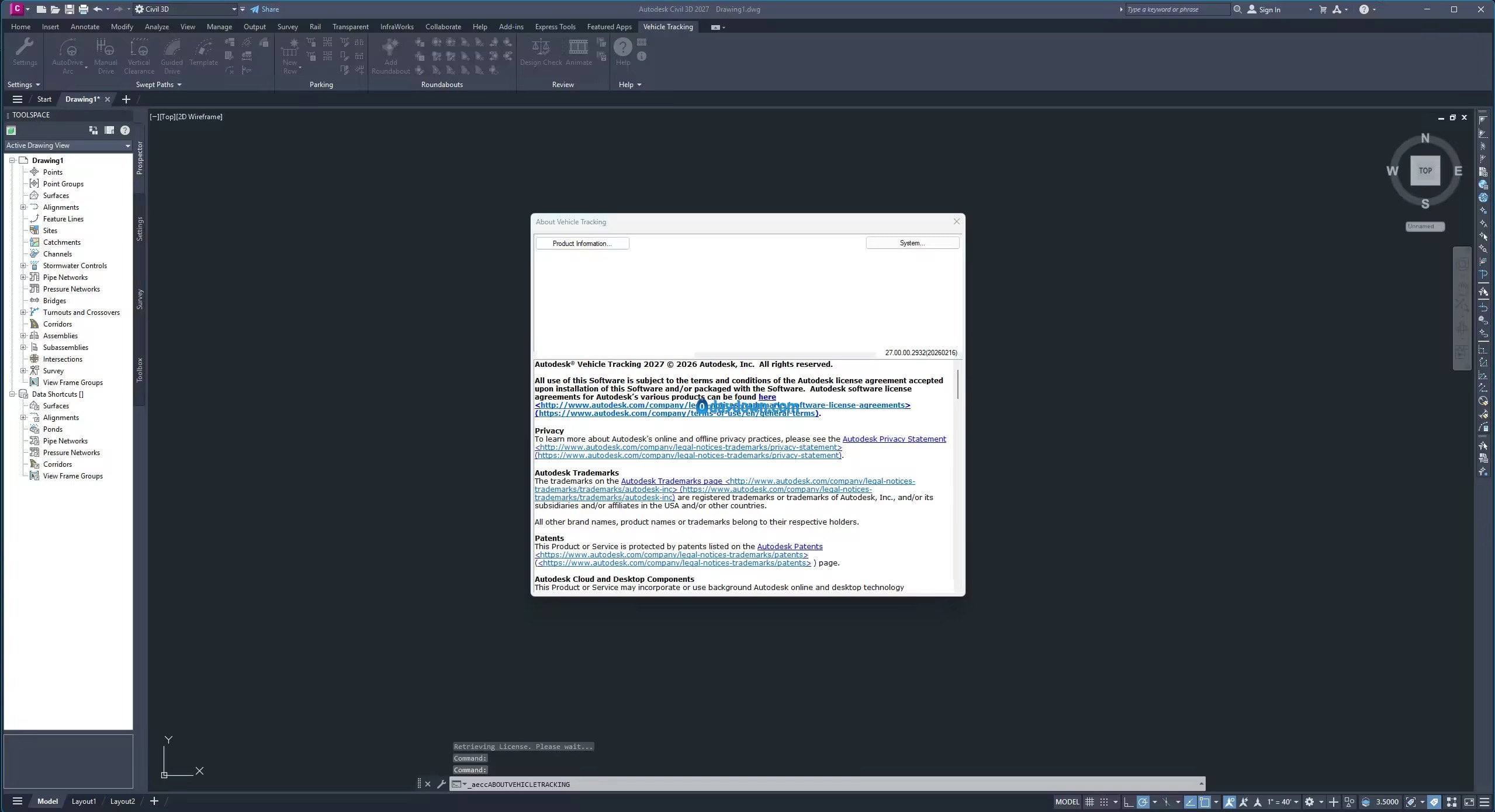The height and width of the screenshot is (812, 1495).
Task: Expand the Pipe Networks tree node
Action: 23,277
